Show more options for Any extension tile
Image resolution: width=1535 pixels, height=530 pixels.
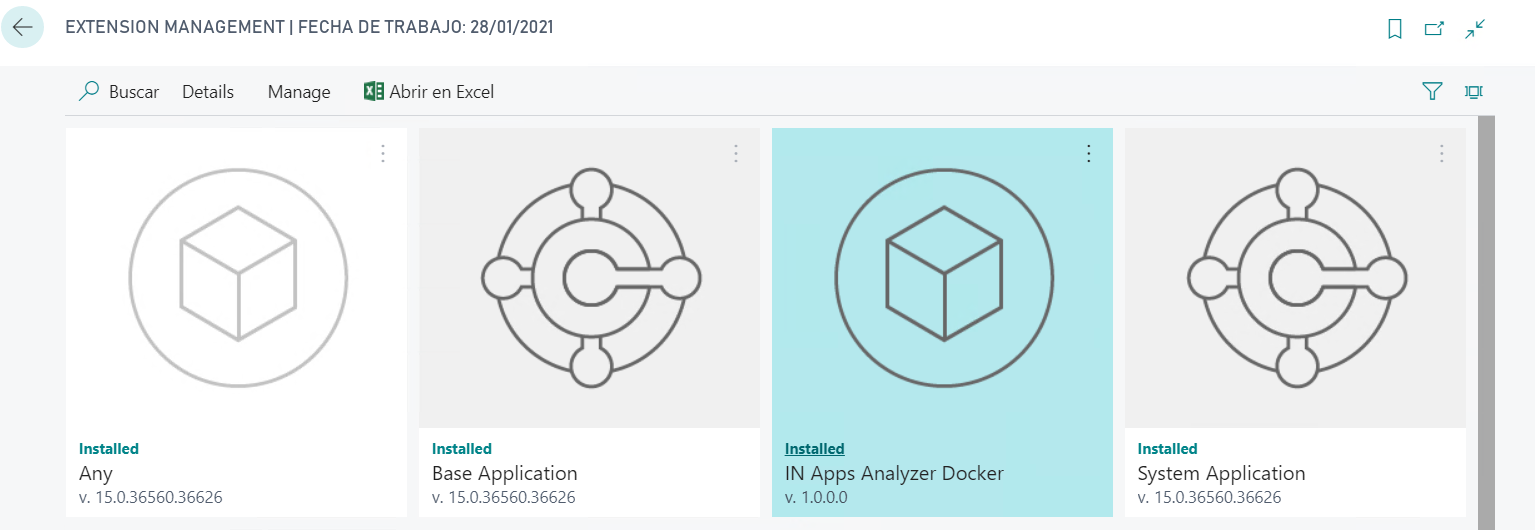383,153
